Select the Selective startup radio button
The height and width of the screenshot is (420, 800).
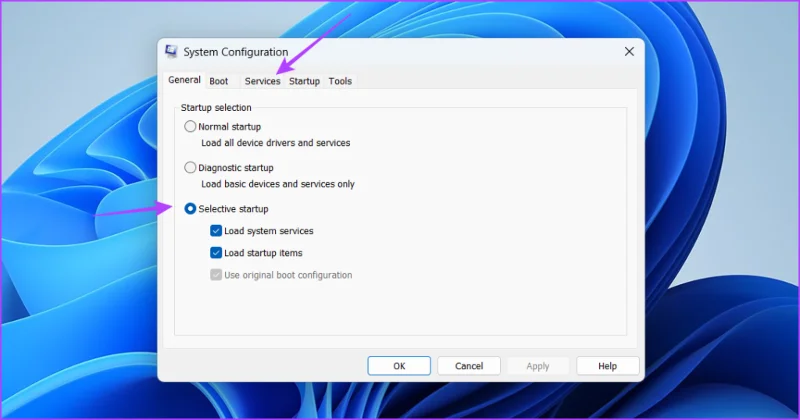tap(190, 209)
